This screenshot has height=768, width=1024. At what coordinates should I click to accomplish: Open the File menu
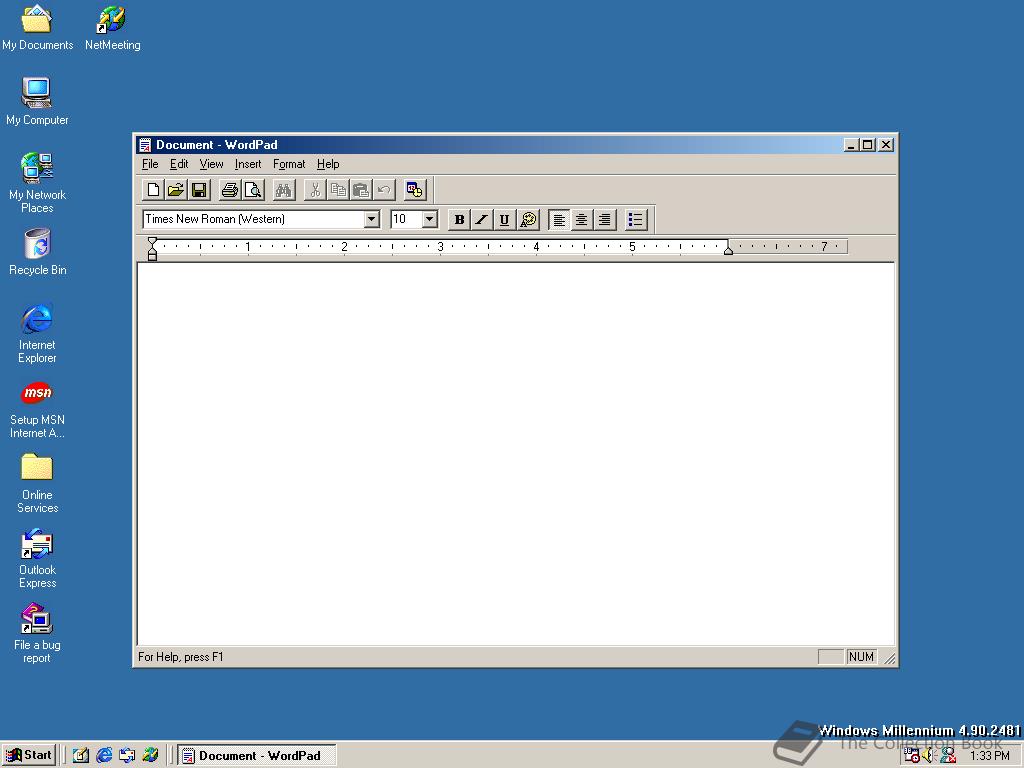[150, 164]
